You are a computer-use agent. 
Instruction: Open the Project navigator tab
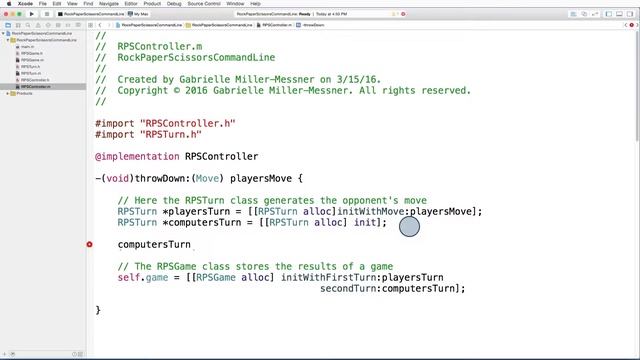pos(8,25)
